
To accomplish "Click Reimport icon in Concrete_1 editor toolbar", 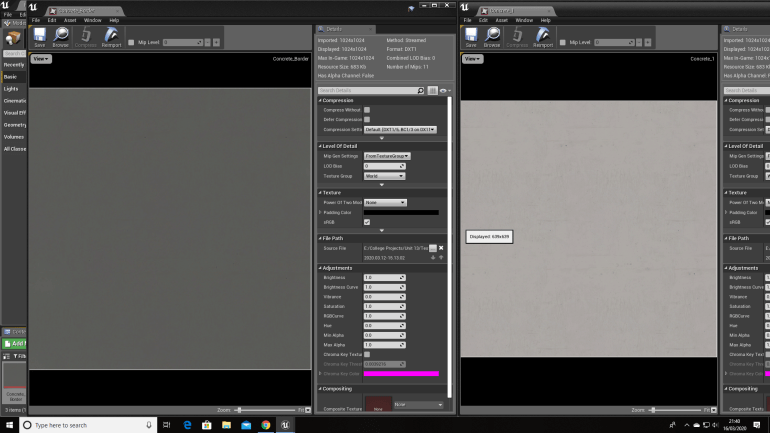I will point(543,37).
